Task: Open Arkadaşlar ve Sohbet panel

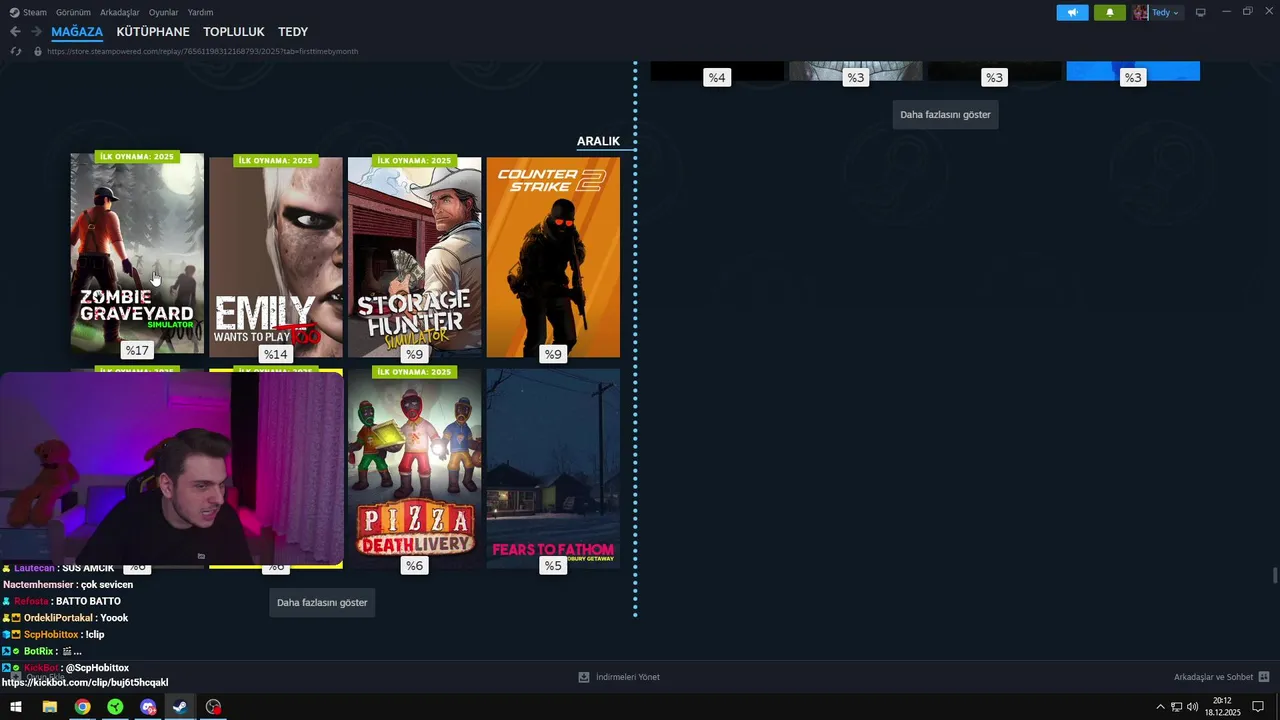Action: [x=1221, y=677]
